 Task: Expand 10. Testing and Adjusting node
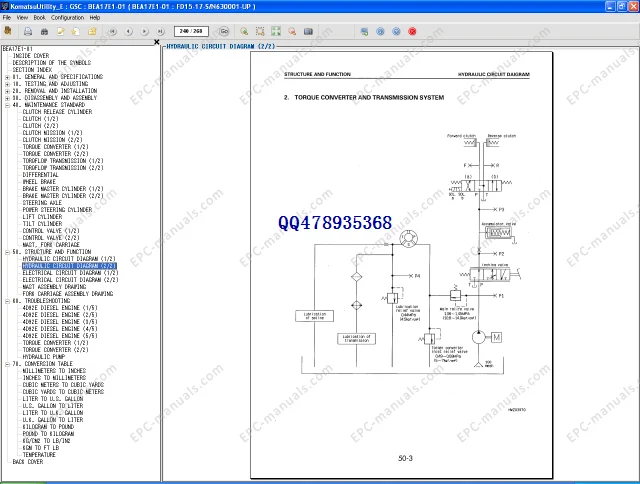point(7,84)
